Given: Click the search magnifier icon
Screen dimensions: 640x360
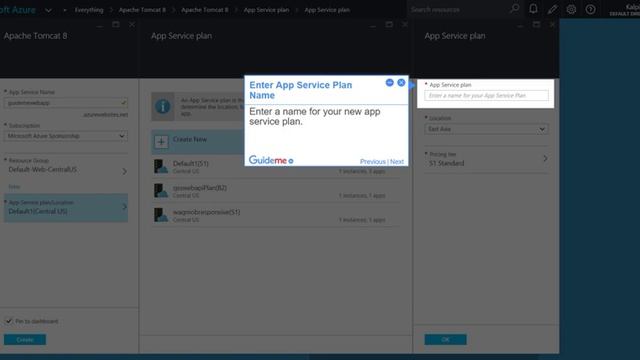Looking at the screenshot, I should click(515, 8).
